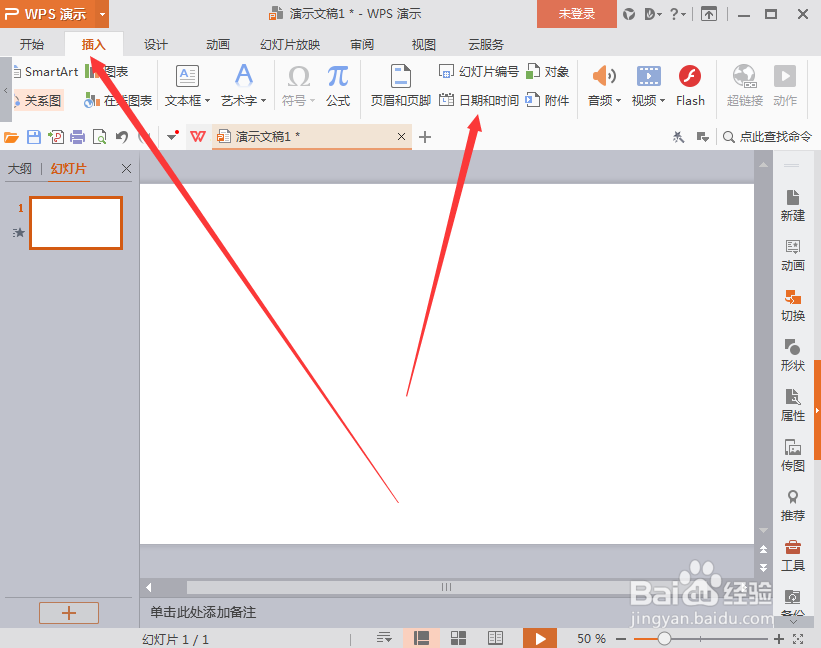821x648 pixels.
Task: Insert 幻灯片编号 slide number
Action: pyautogui.click(x=479, y=72)
